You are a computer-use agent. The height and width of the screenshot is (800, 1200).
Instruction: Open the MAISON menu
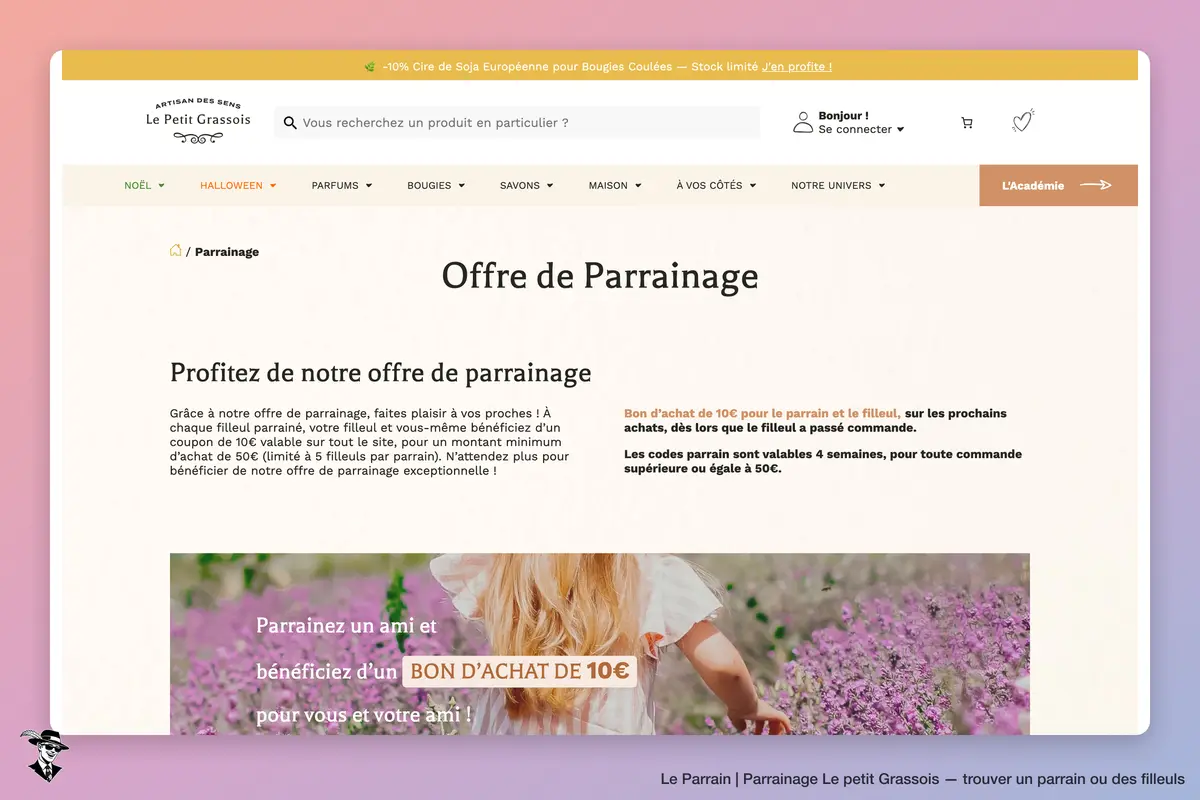coord(615,185)
